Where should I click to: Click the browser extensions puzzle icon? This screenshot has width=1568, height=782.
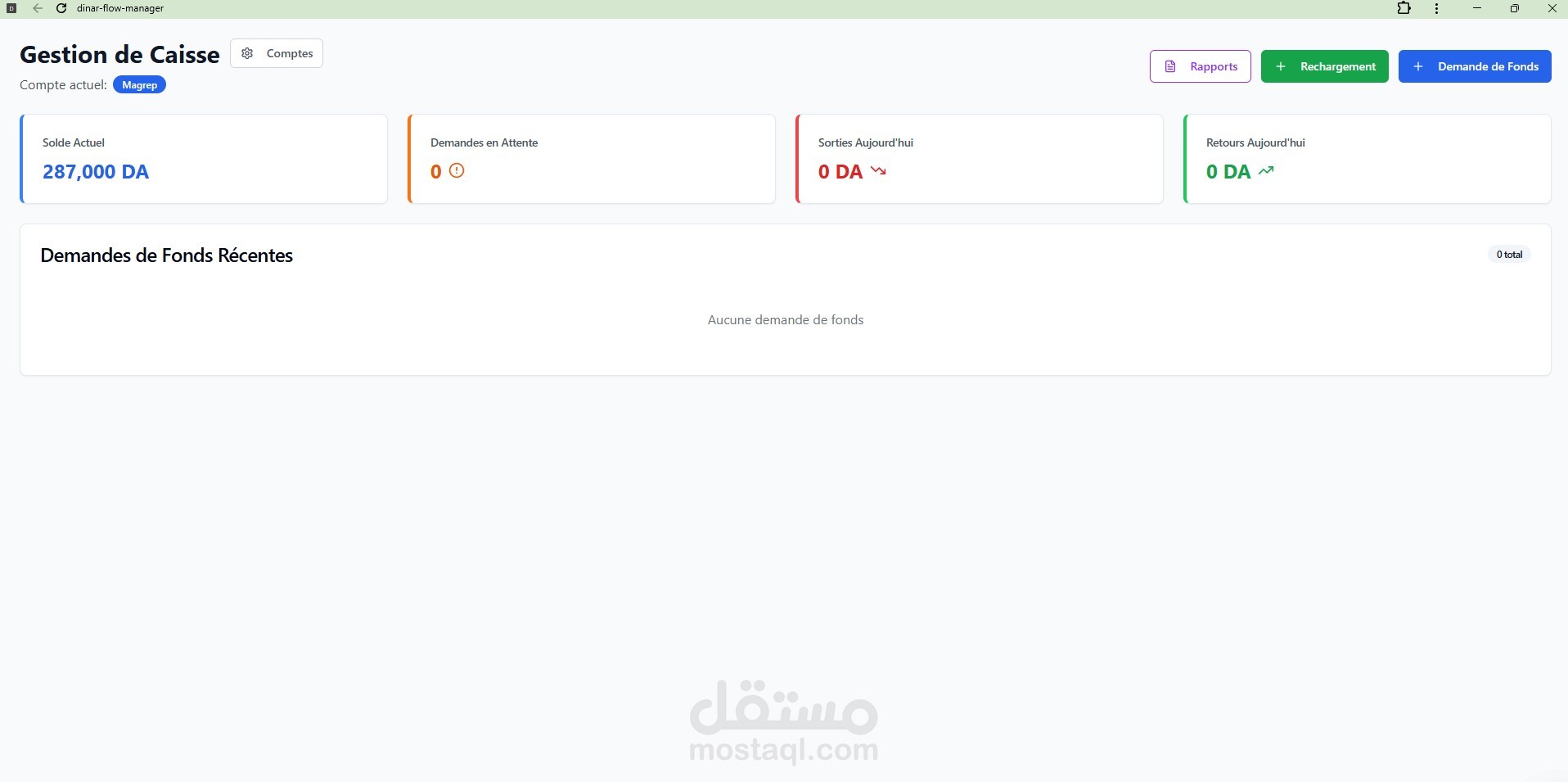pyautogui.click(x=1404, y=8)
